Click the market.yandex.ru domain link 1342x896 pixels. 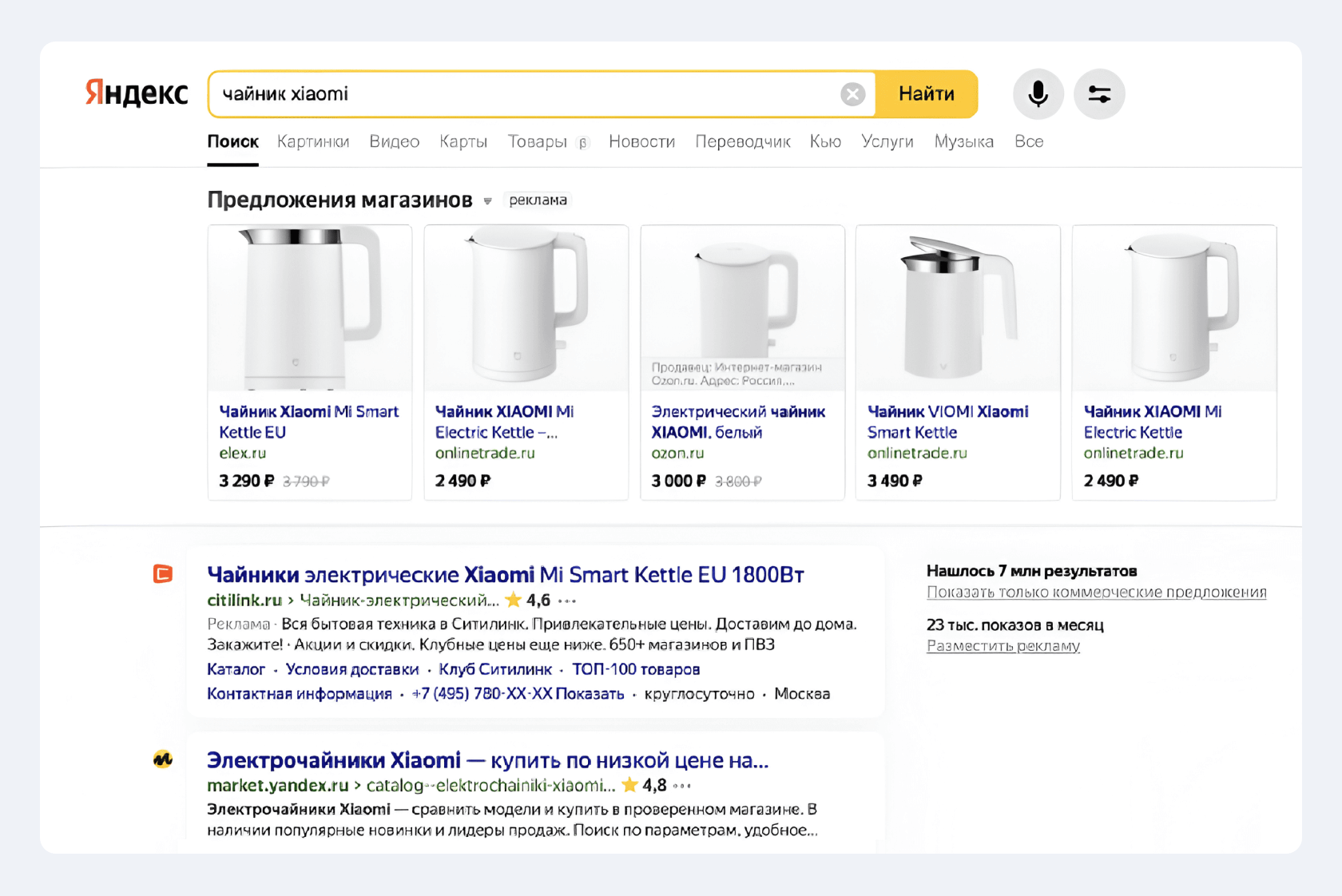(278, 786)
